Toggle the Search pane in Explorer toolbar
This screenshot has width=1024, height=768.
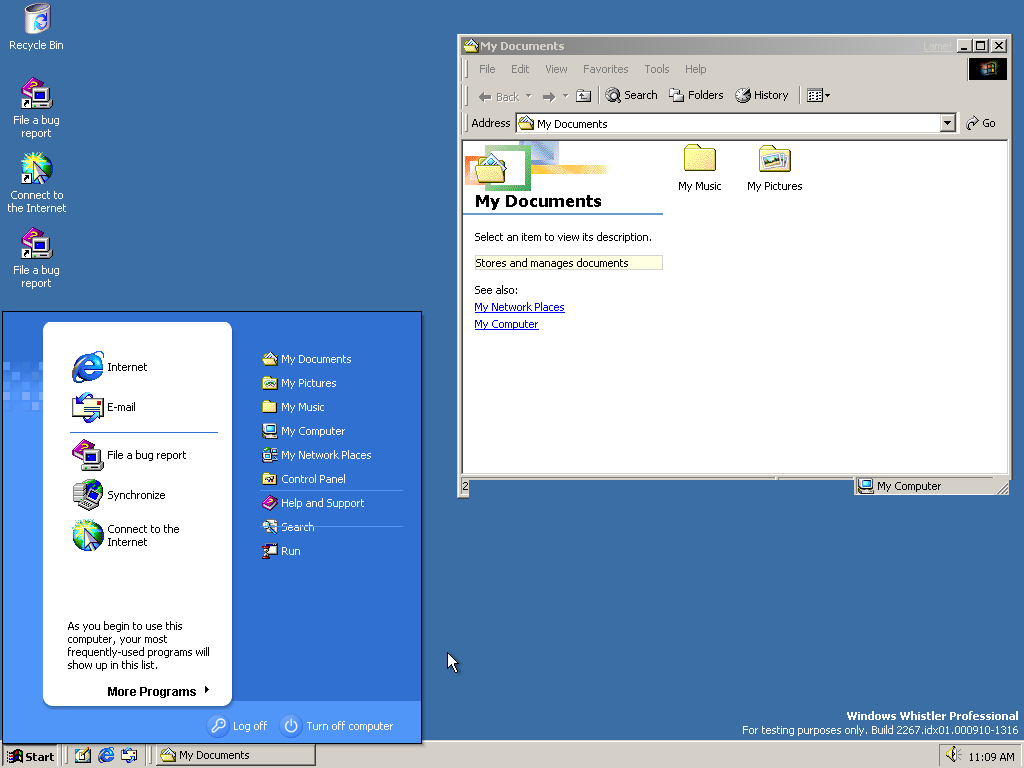click(631, 96)
